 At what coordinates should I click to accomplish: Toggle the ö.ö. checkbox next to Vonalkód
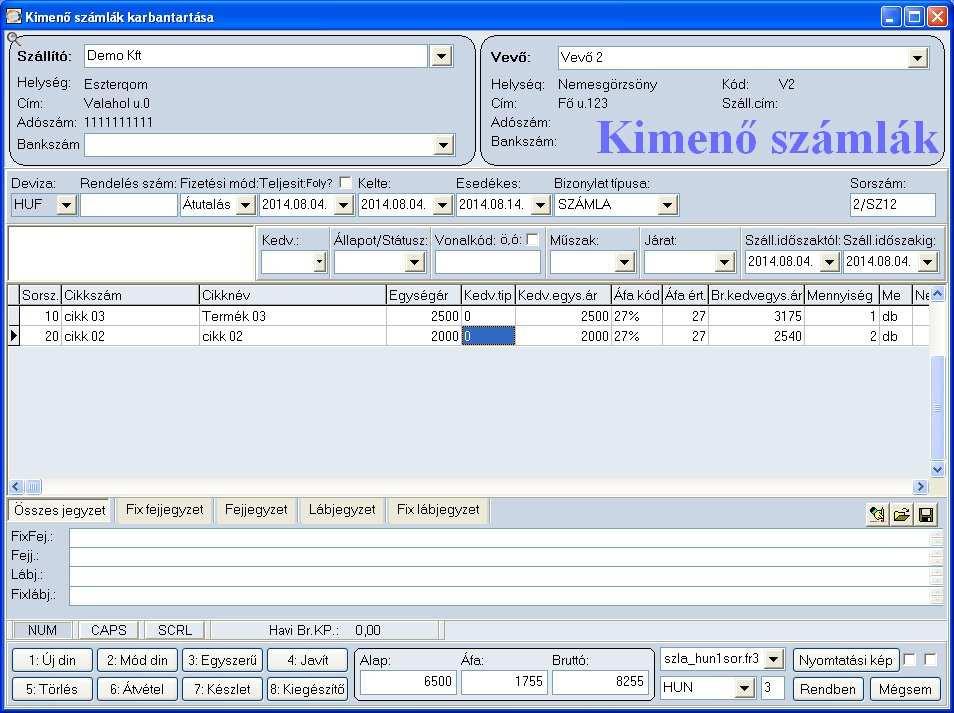[x=532, y=240]
